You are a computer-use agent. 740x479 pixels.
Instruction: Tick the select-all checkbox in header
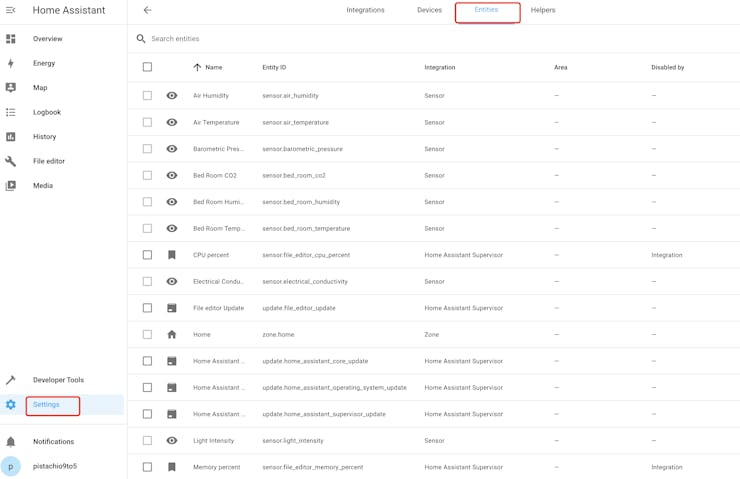click(147, 67)
